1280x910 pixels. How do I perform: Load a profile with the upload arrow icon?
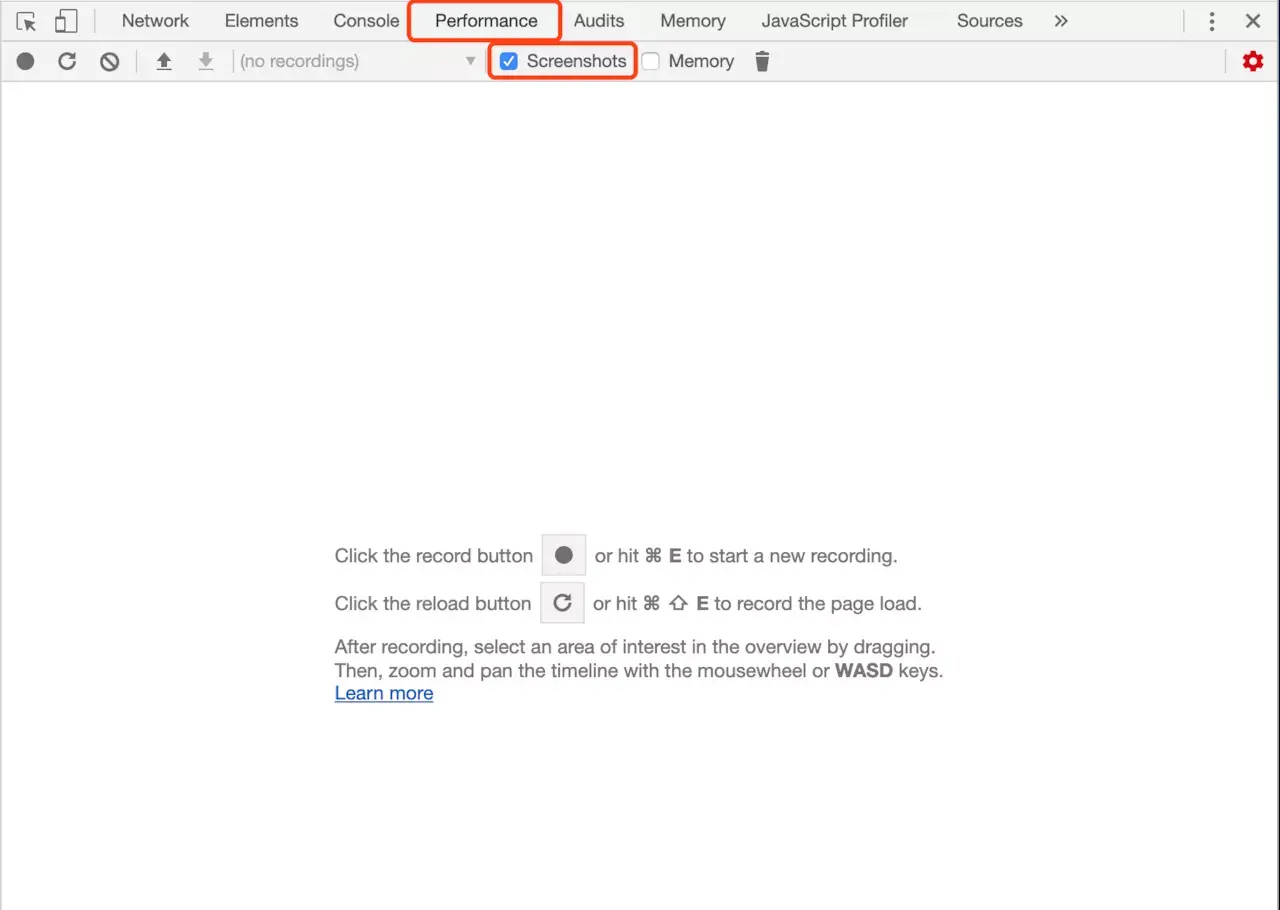click(x=164, y=61)
